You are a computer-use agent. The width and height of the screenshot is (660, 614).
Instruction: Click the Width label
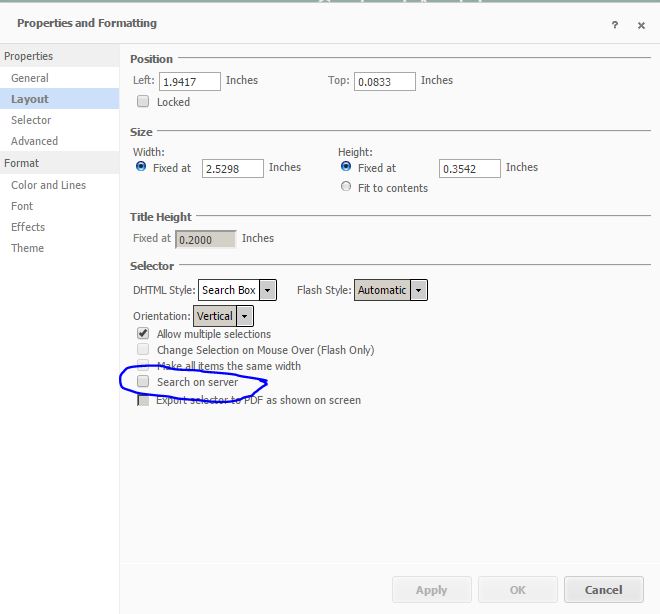coord(149,152)
